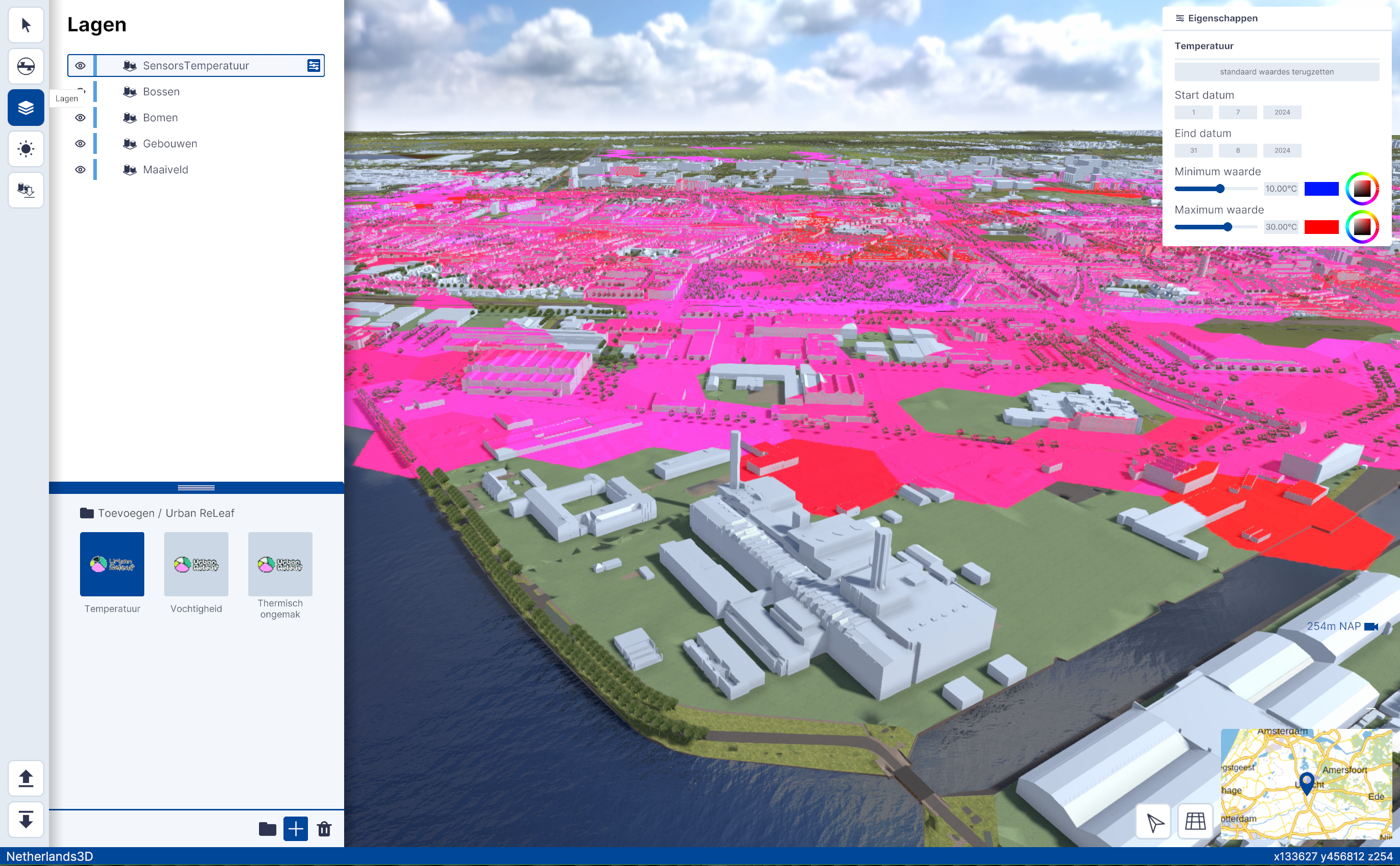The height and width of the screenshot is (866, 1400).
Task: Select the Gebouwen layer row
Action: point(196,144)
